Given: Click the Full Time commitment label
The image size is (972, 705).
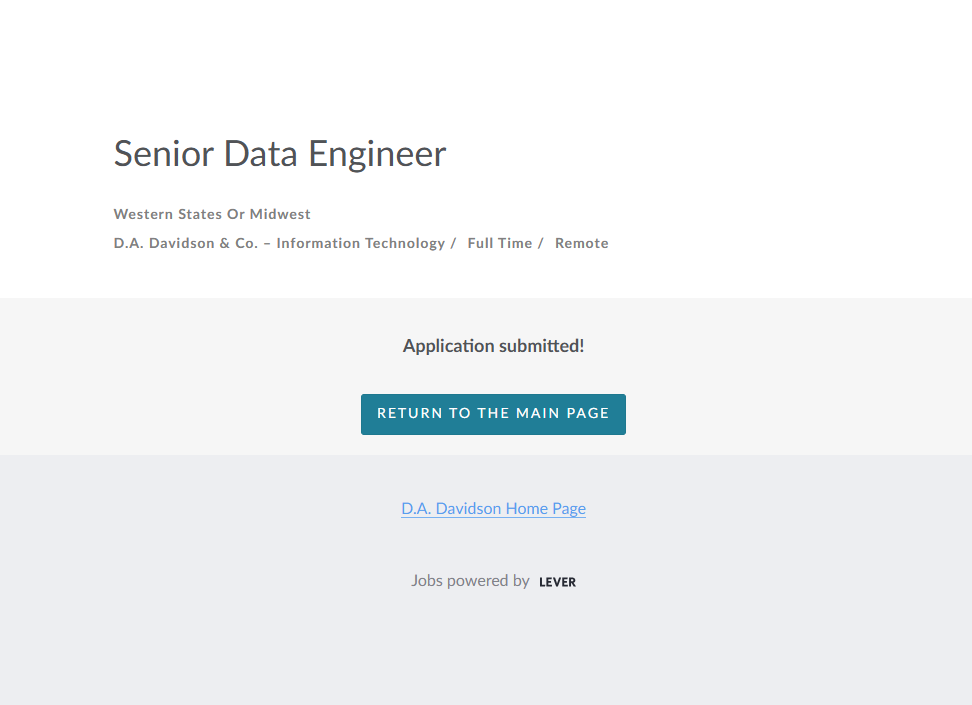Looking at the screenshot, I should click(500, 243).
